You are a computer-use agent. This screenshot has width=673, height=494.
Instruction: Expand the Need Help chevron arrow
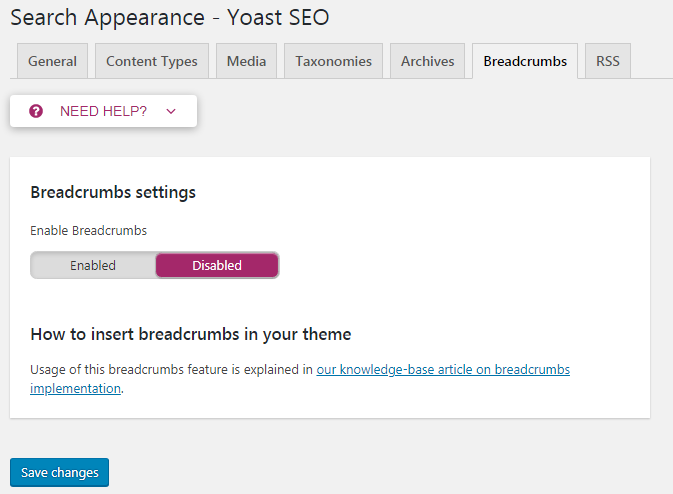[x=171, y=111]
